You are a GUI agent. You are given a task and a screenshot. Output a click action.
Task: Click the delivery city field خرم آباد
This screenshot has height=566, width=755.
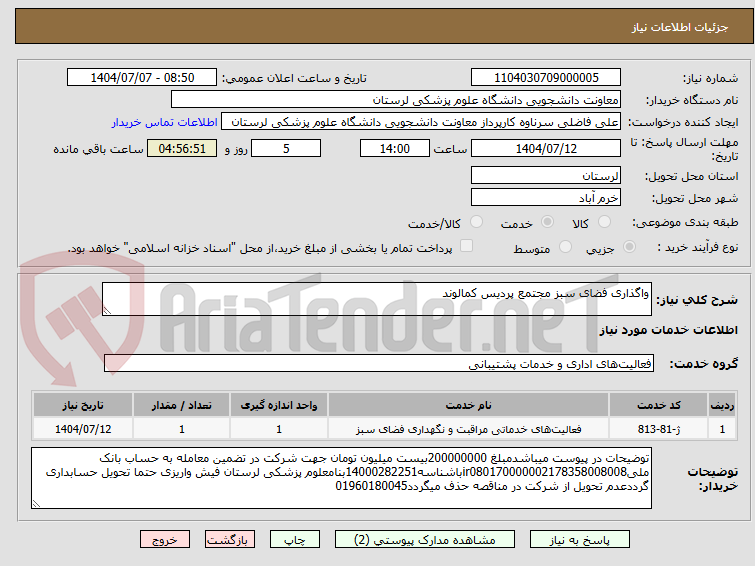(546, 197)
